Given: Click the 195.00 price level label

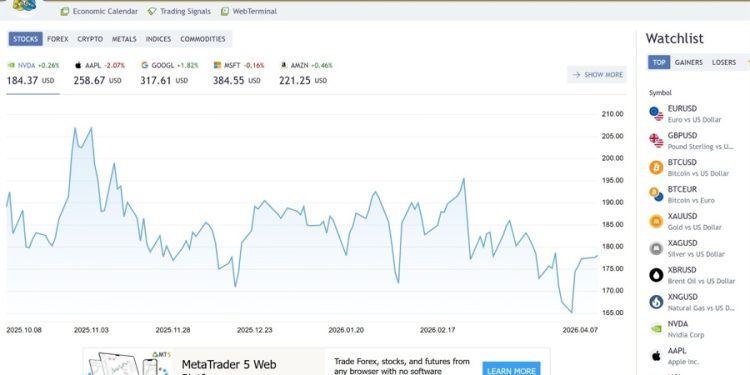Looking at the screenshot, I should point(612,180).
